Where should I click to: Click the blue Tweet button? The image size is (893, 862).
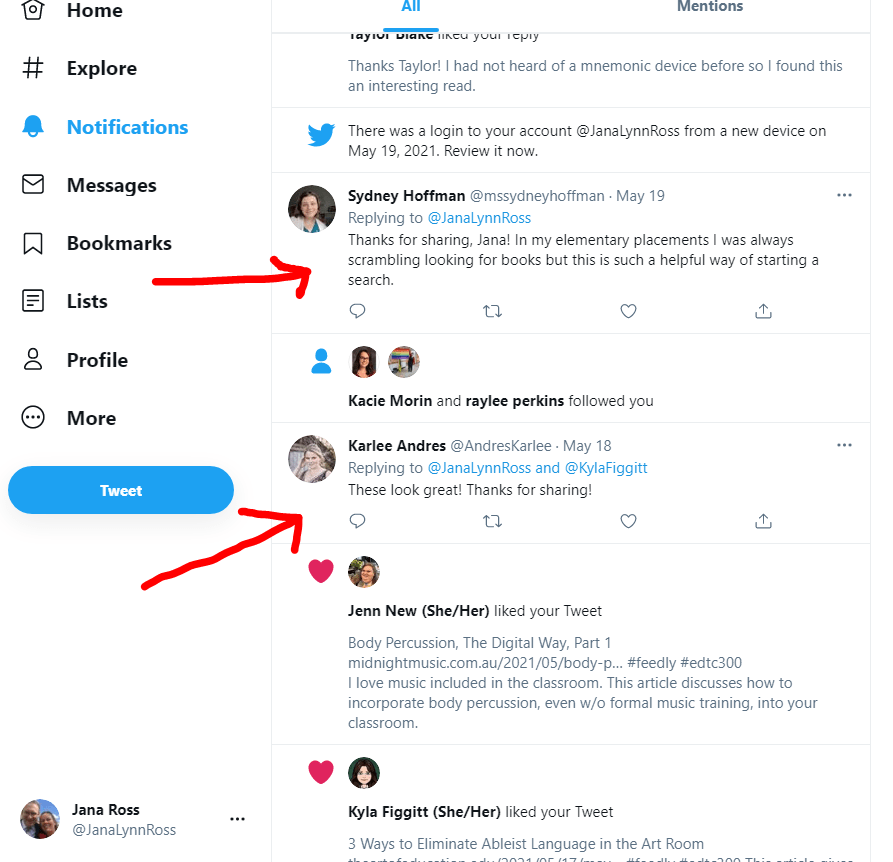tap(121, 490)
